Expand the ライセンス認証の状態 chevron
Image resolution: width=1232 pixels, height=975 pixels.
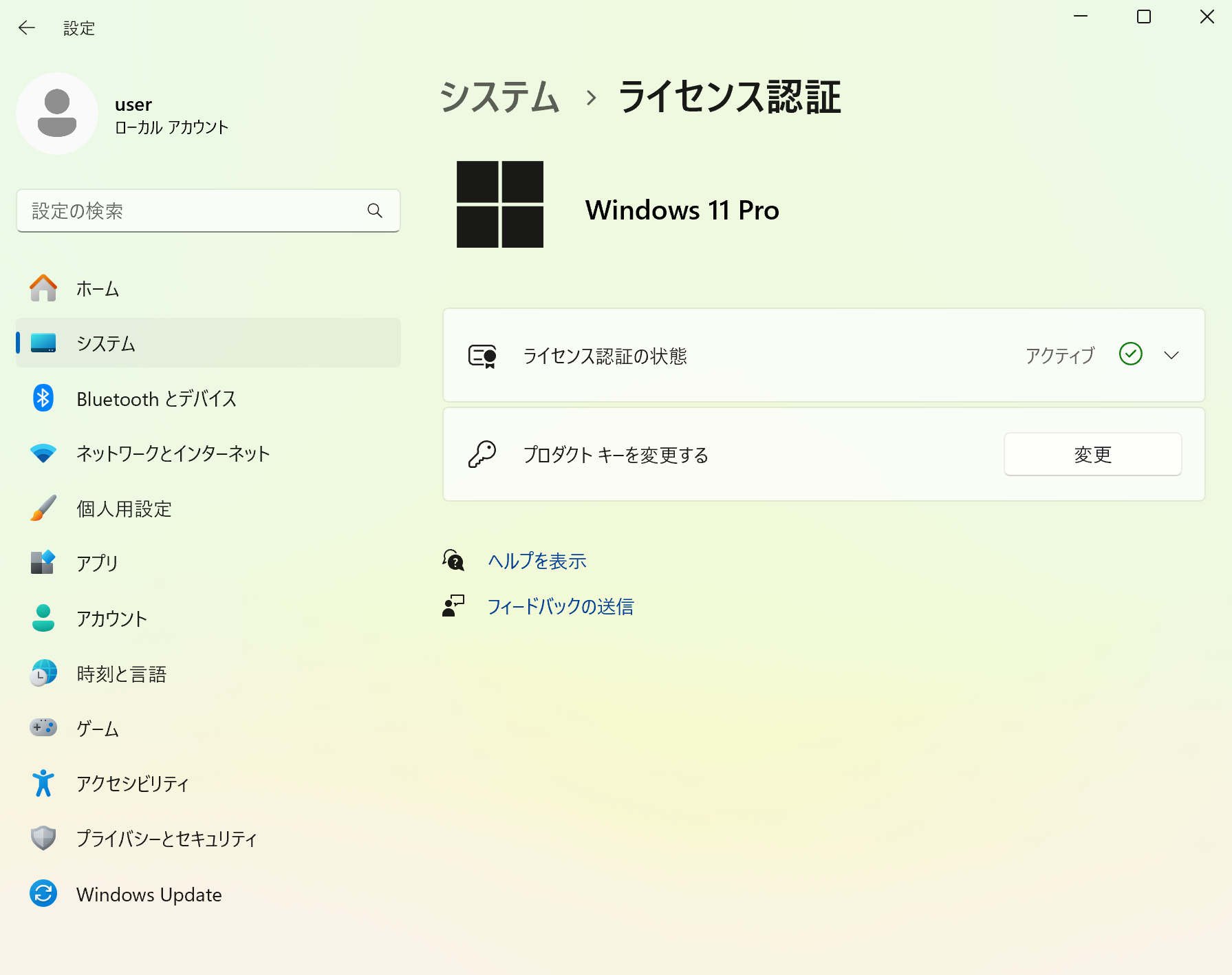pos(1171,355)
